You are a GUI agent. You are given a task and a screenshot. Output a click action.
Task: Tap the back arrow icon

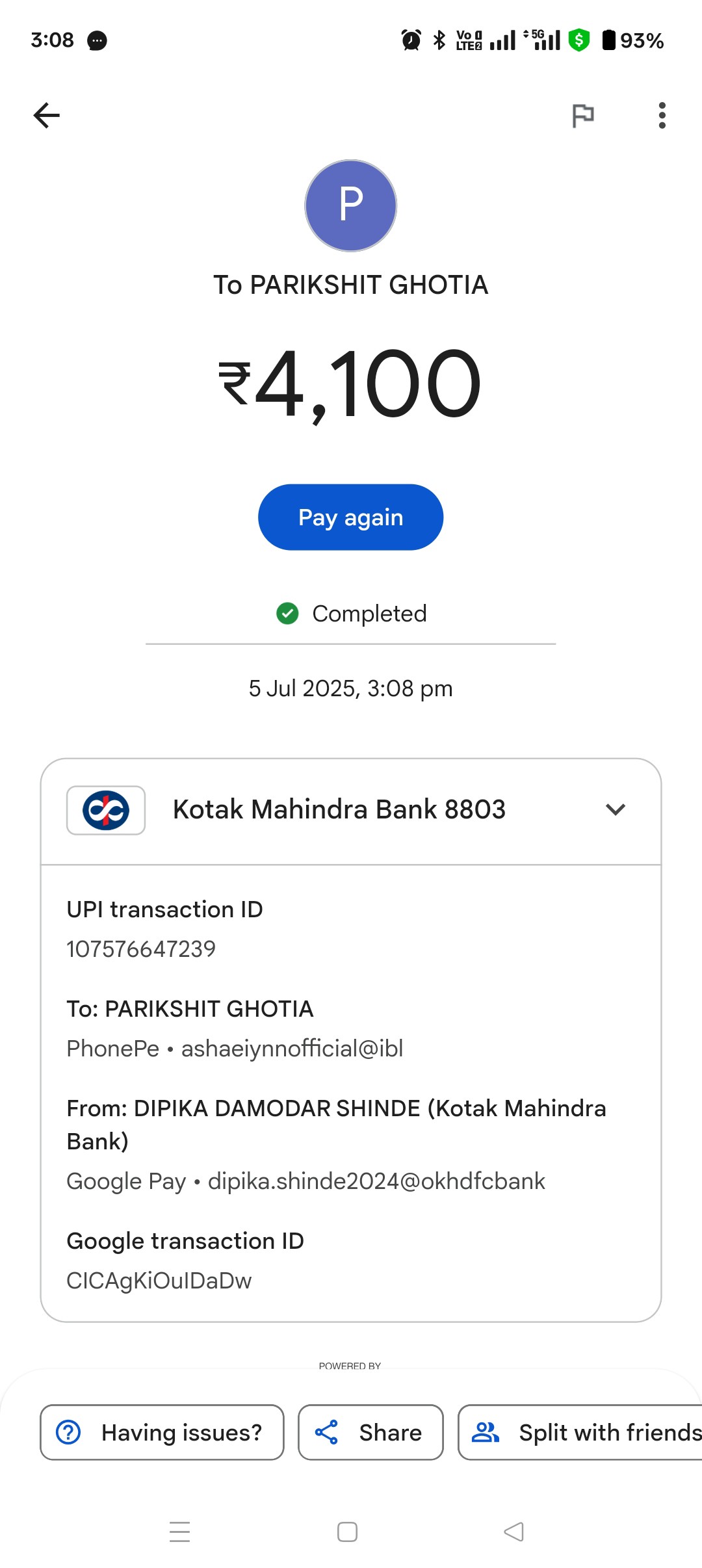click(x=46, y=116)
